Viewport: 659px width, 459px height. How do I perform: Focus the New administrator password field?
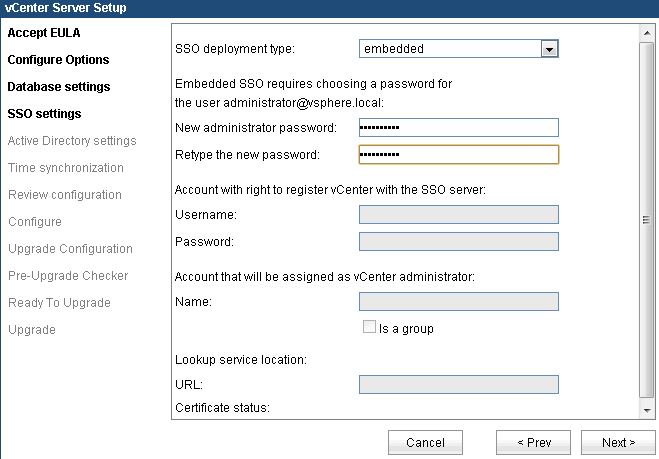[459, 127]
